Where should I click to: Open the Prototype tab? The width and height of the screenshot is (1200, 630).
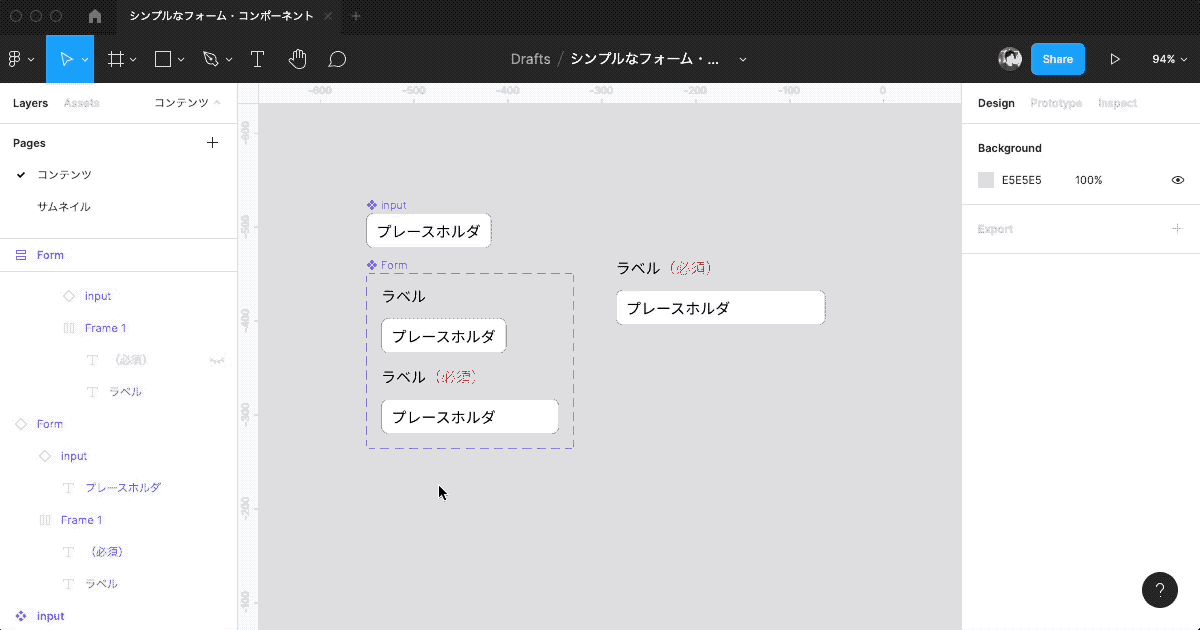(1056, 103)
